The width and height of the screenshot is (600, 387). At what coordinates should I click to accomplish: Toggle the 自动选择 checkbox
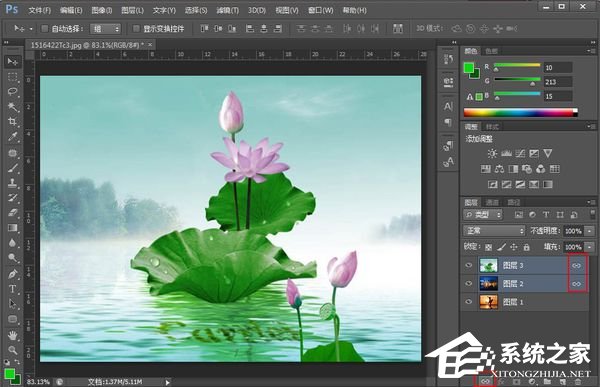[44, 28]
